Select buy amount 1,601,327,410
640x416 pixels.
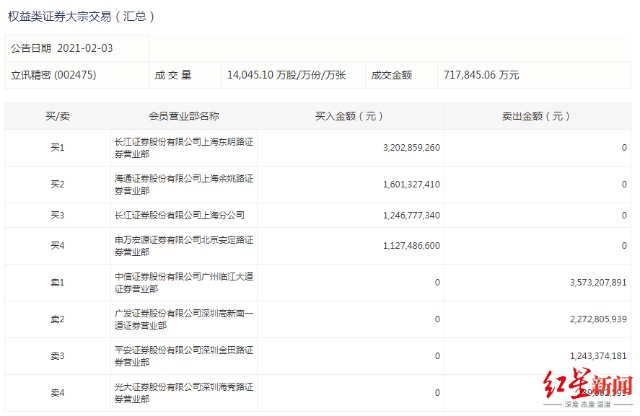tap(411, 185)
